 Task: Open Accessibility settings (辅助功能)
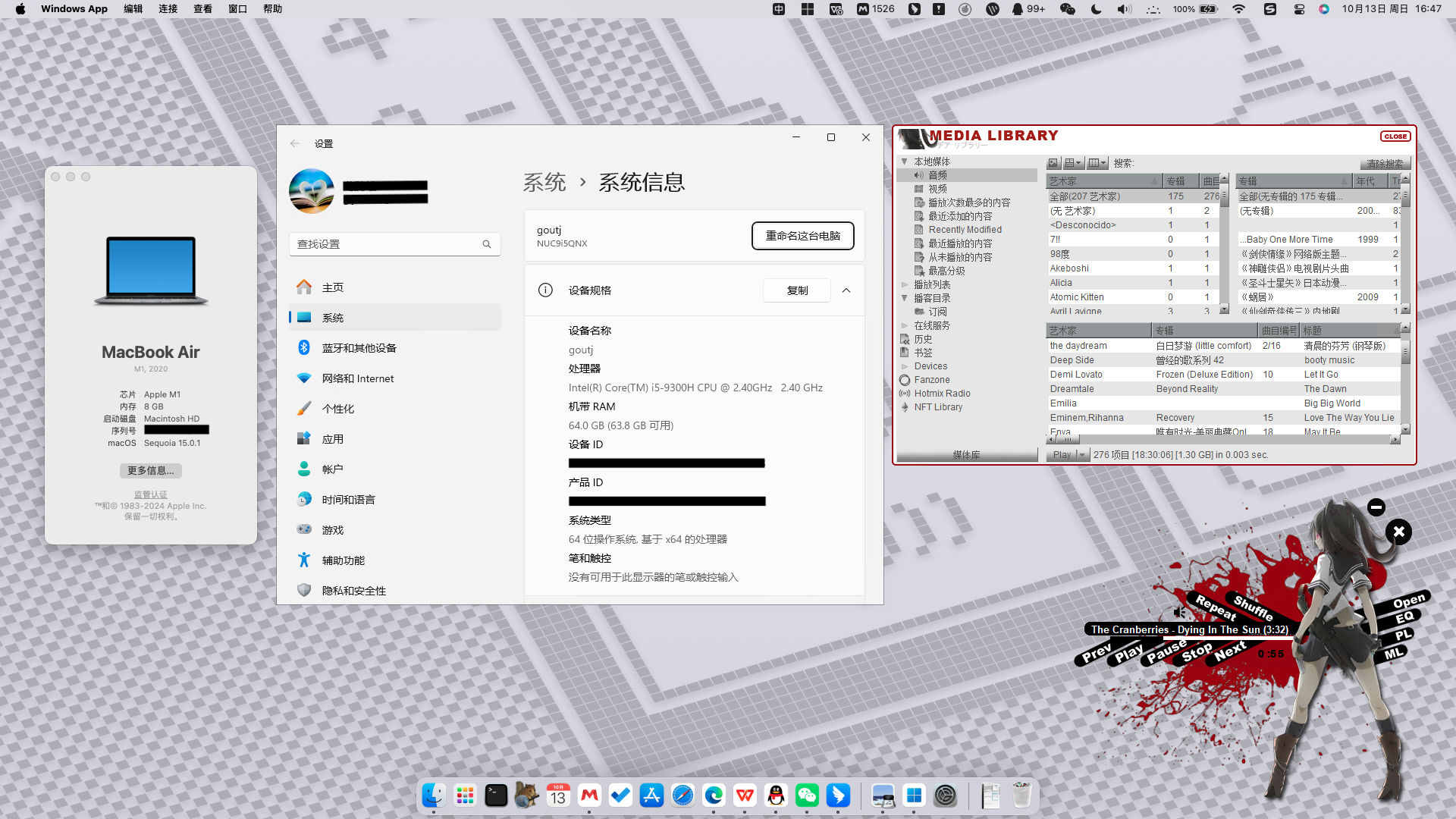point(394,560)
